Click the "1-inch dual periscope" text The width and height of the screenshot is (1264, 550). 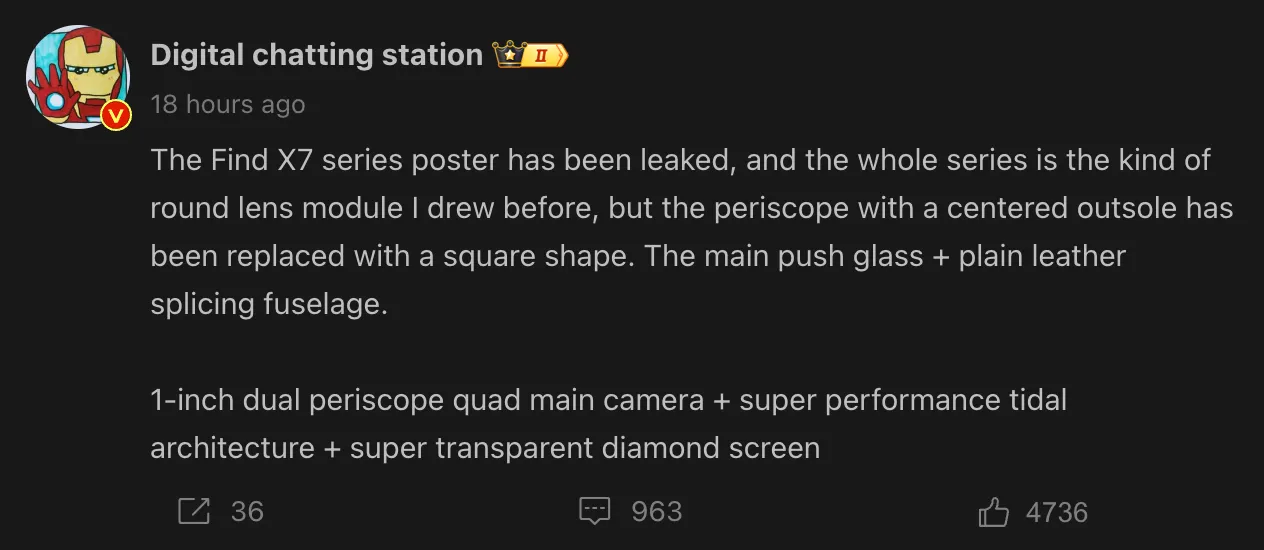coord(297,400)
